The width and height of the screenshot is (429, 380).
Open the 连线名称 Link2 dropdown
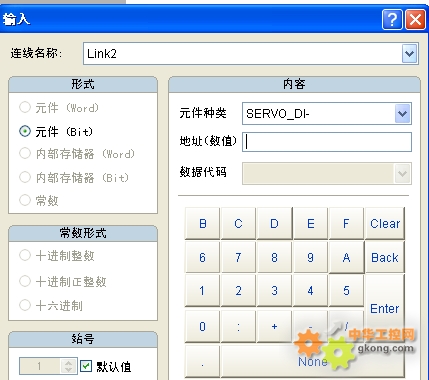click(409, 53)
